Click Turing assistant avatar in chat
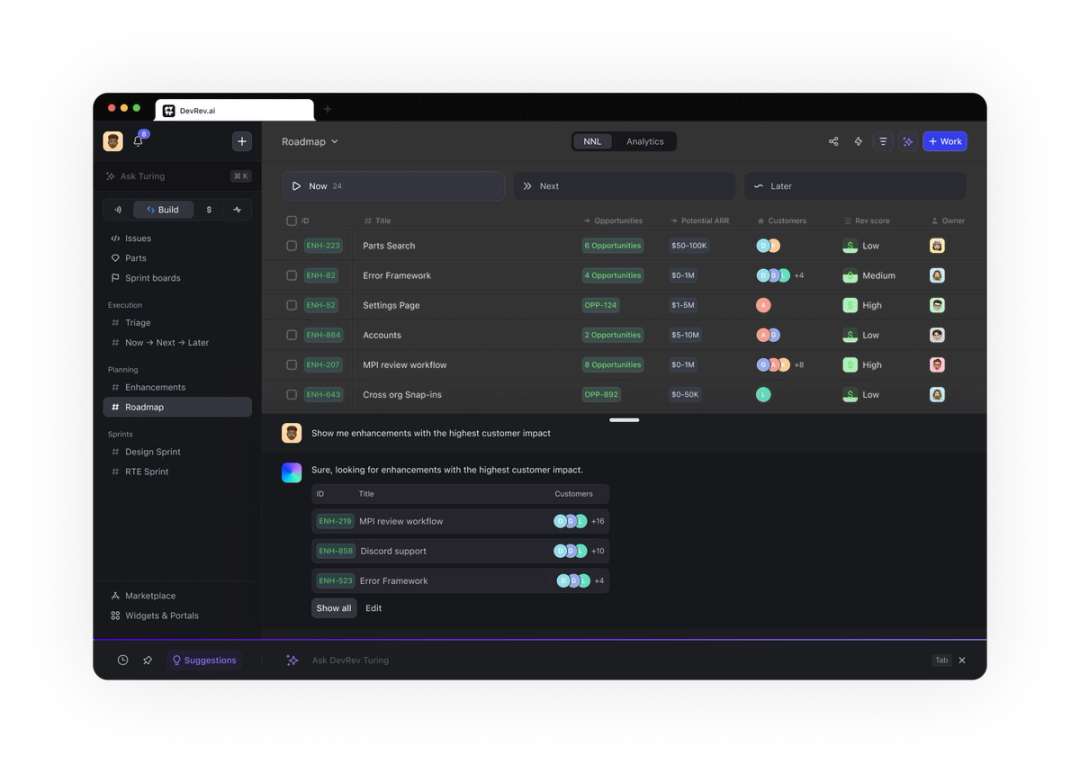This screenshot has width=1080, height=773. 291,472
